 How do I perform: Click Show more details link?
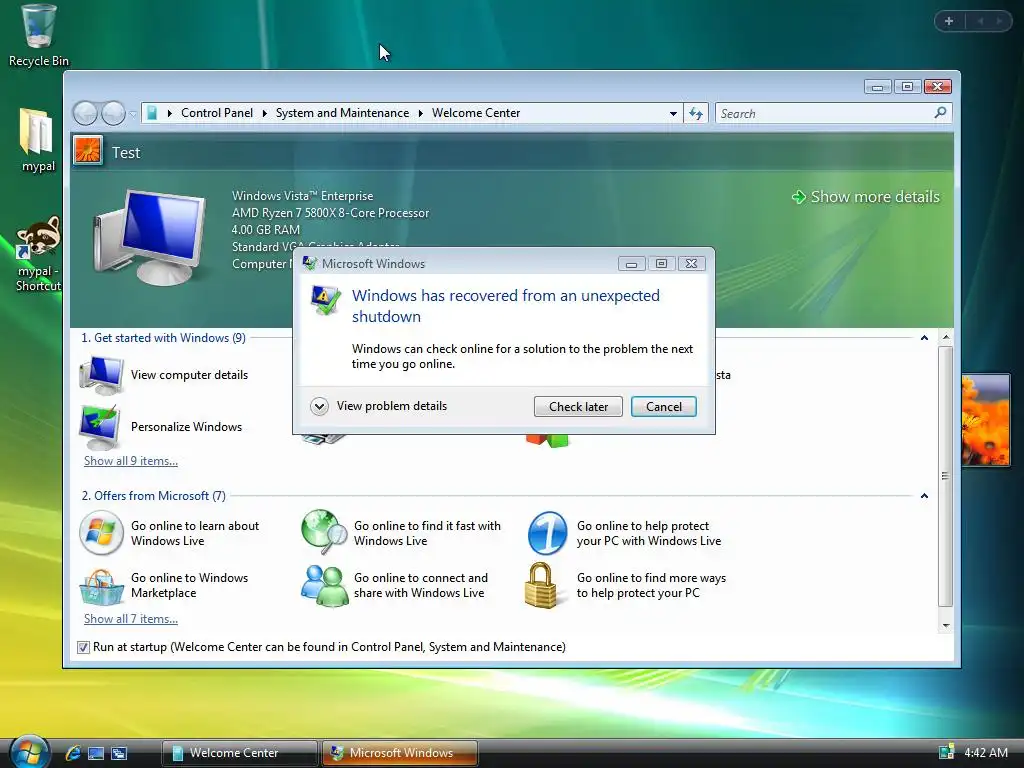866,197
